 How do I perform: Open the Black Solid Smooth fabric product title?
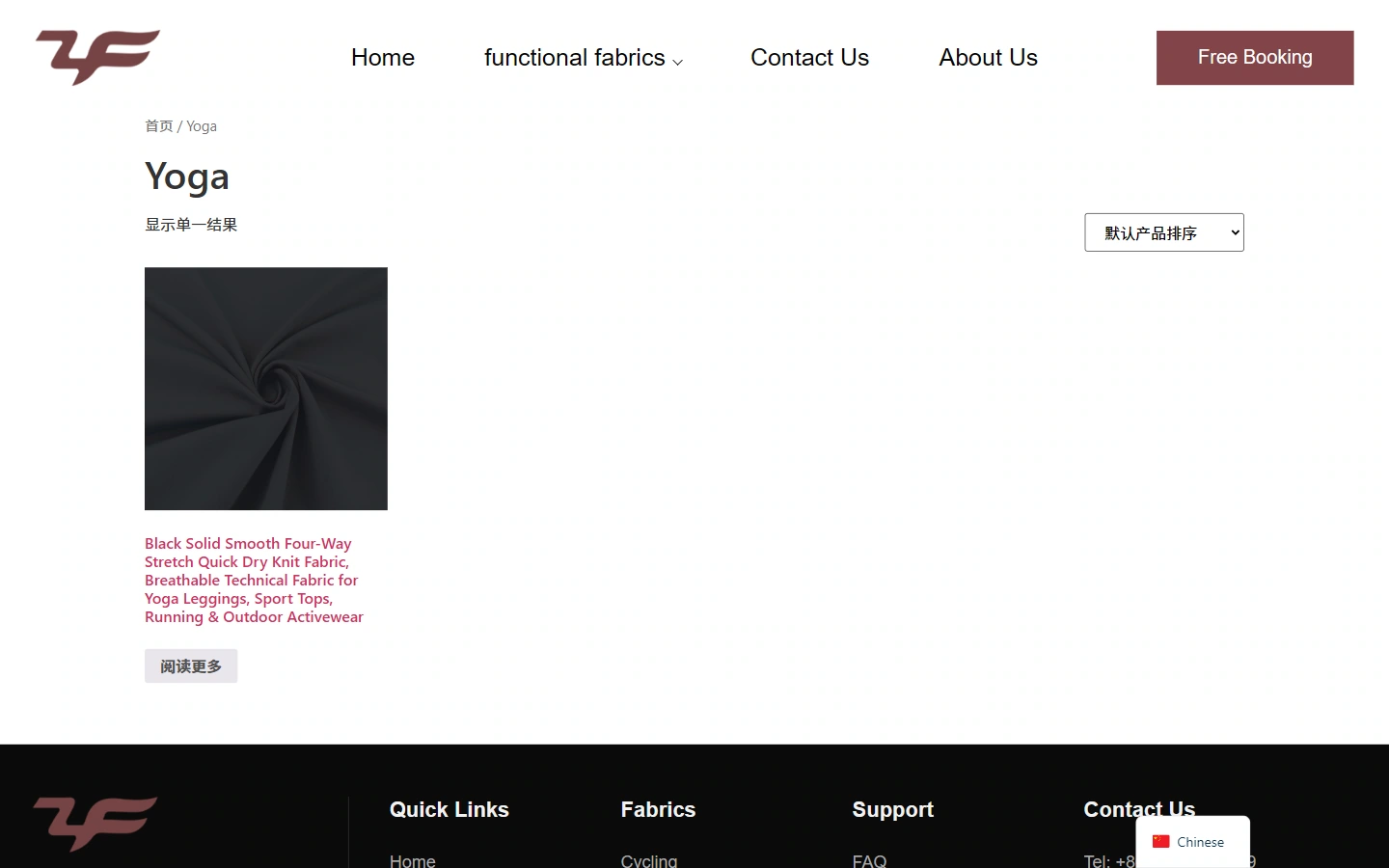pos(254,581)
